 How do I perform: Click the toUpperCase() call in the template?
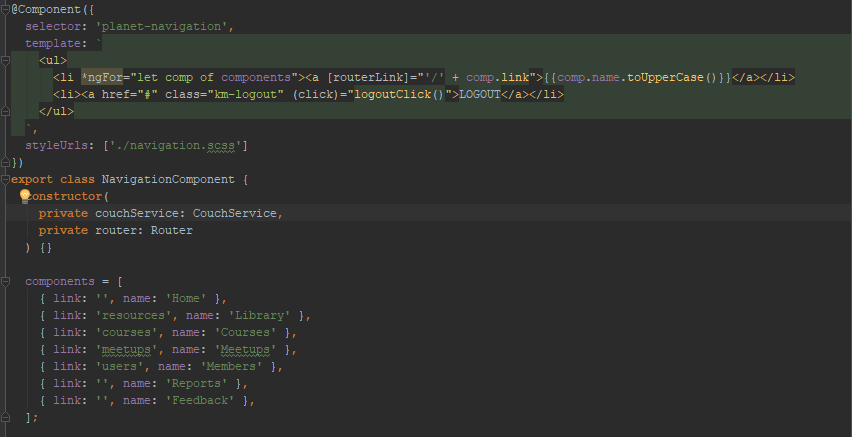pos(672,77)
